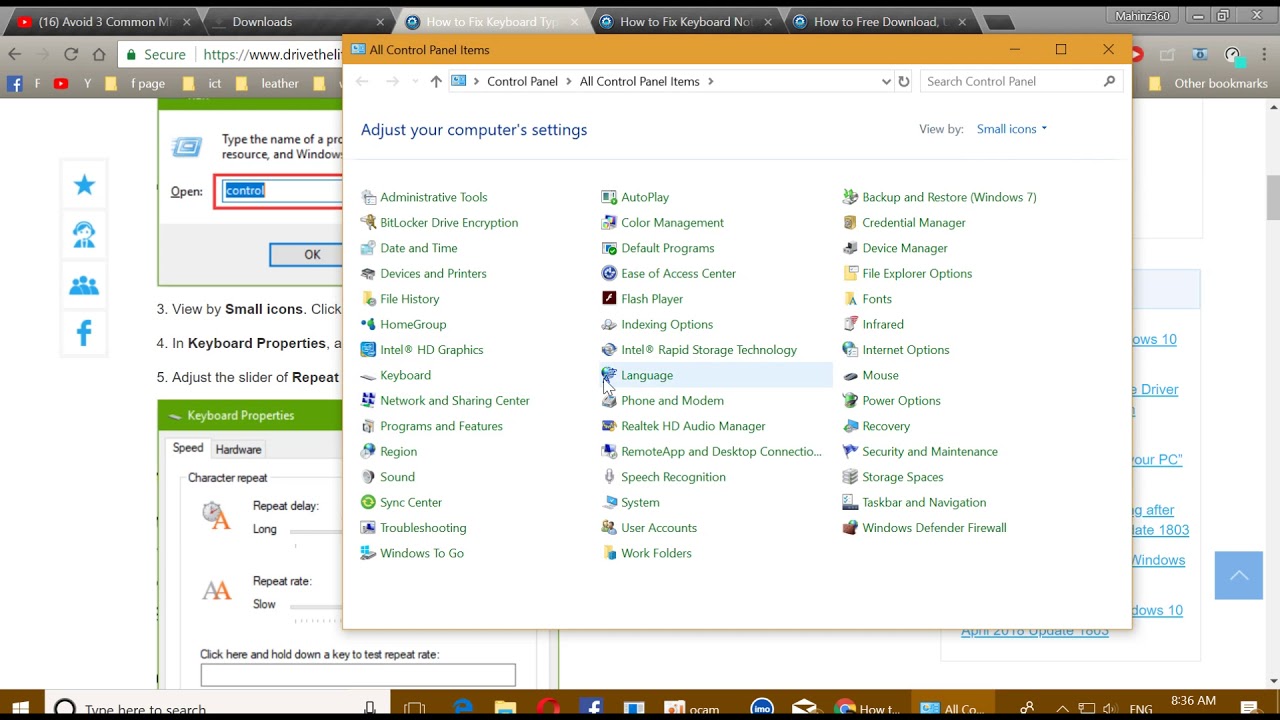Screen dimensions: 1280x720
Task: Open the Windows Defender Firewall icon
Action: (x=850, y=528)
